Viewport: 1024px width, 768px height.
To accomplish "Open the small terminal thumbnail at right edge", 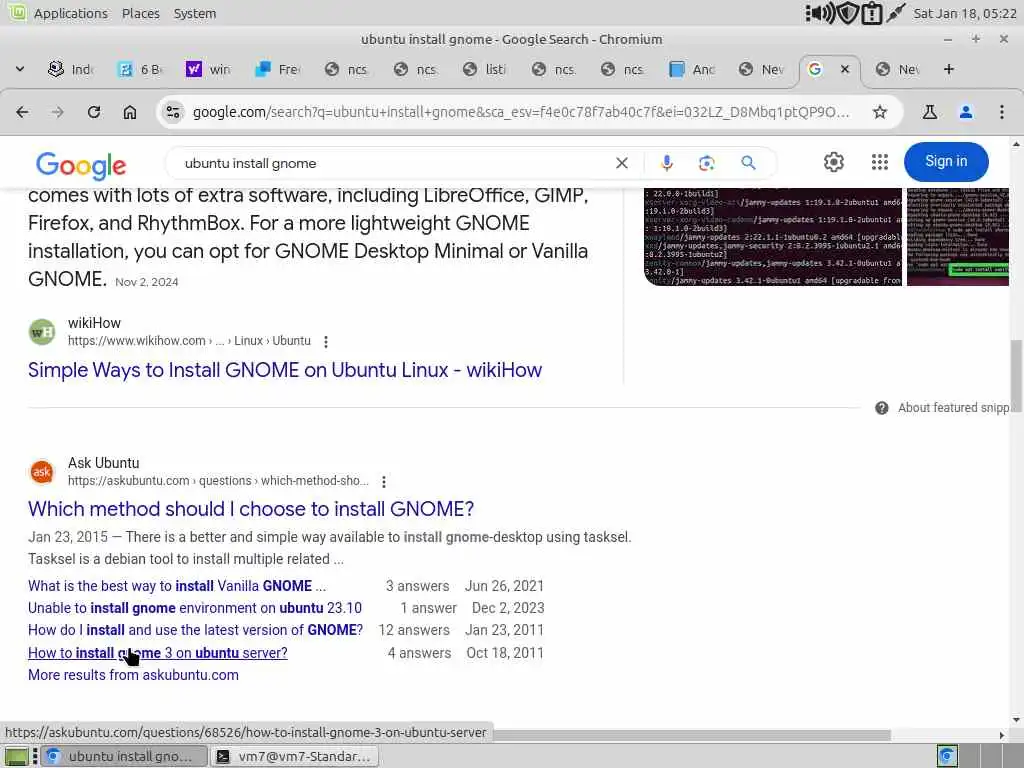I will [x=957, y=237].
